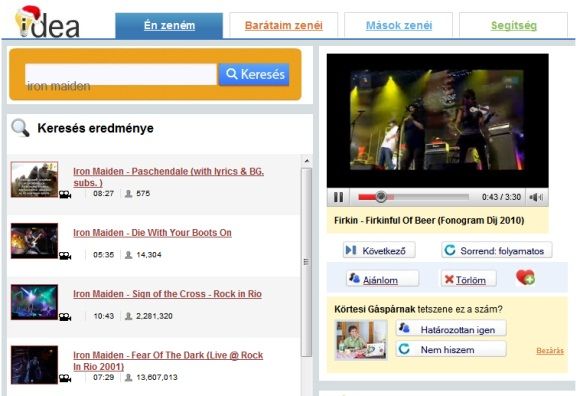The height and width of the screenshot is (396, 580).
Task: Open the Mások zenéi tab
Action: pos(398,26)
